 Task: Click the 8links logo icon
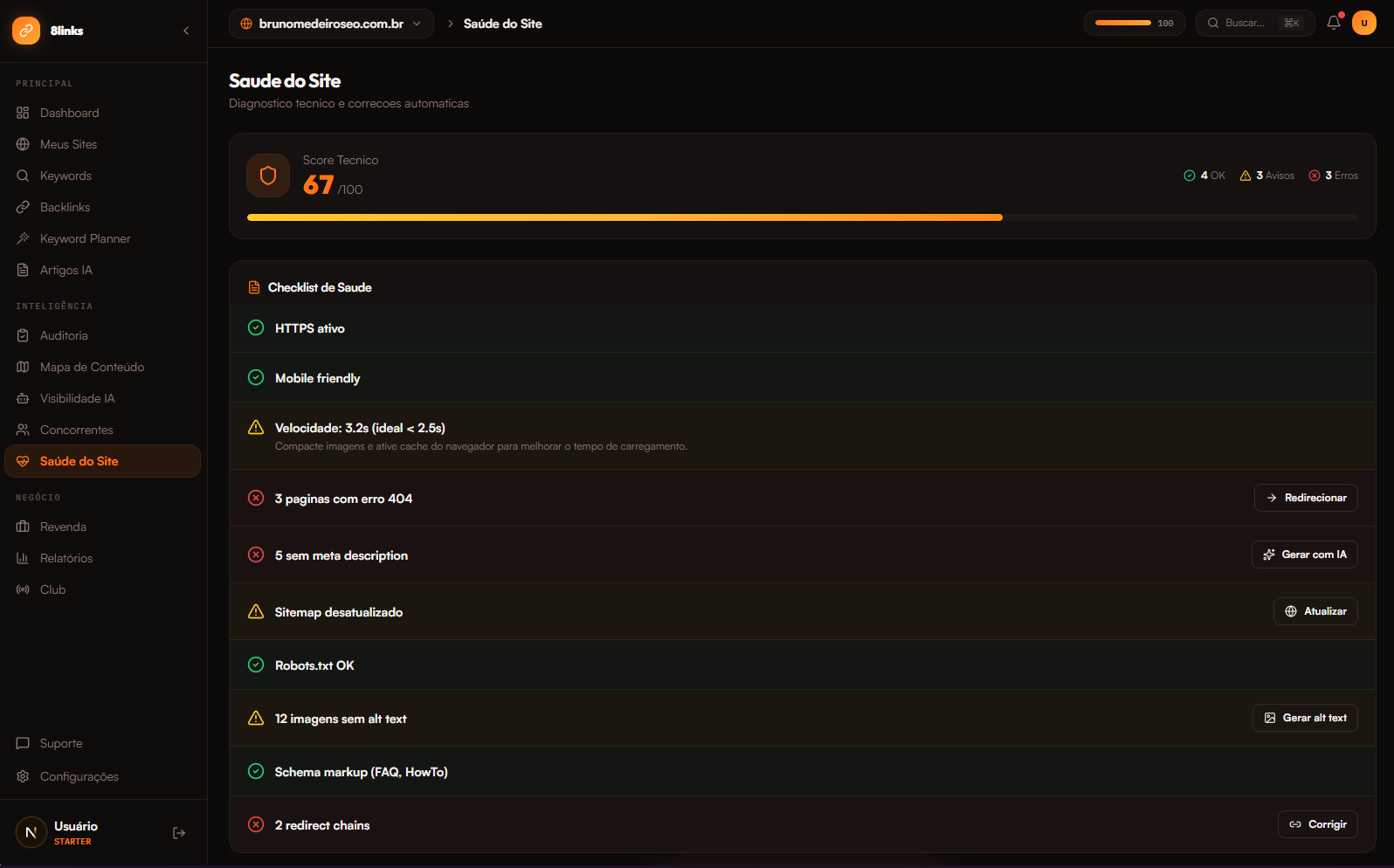pos(26,31)
